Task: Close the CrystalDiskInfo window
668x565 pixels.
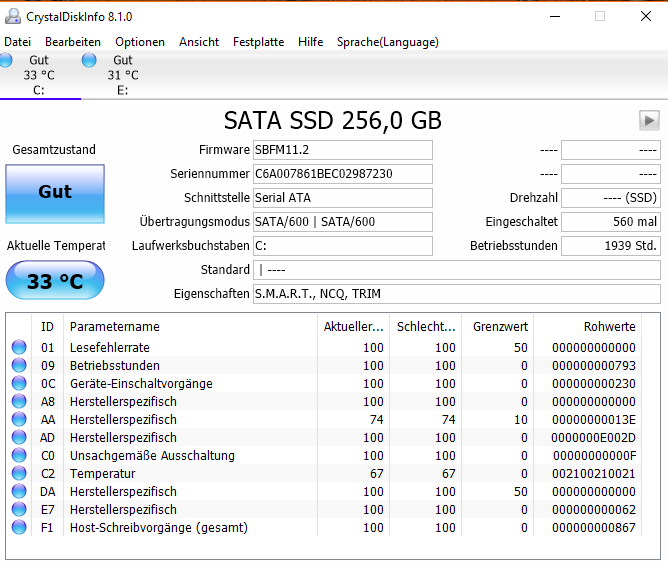Action: (x=646, y=16)
